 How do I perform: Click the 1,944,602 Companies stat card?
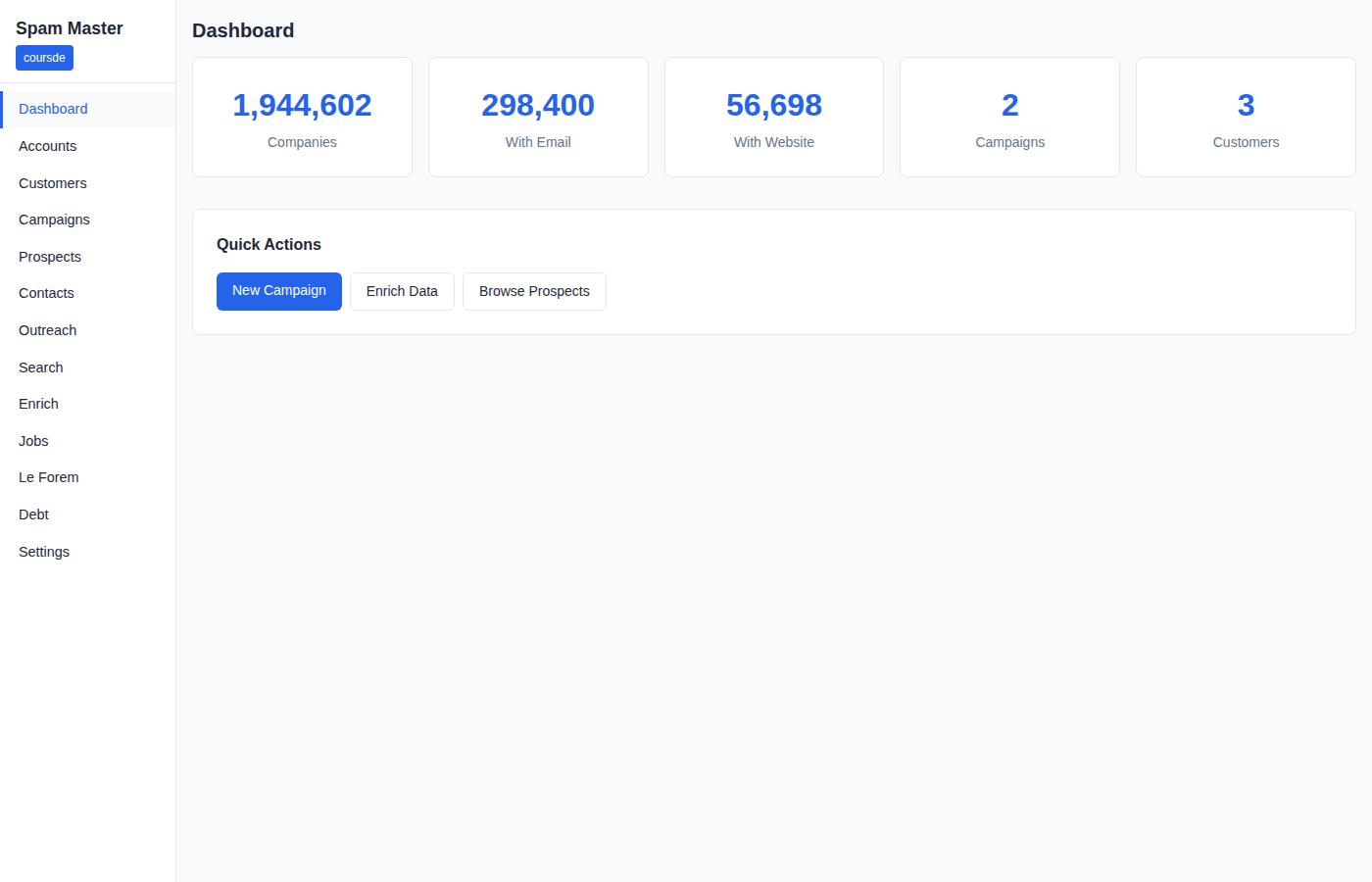(x=302, y=118)
